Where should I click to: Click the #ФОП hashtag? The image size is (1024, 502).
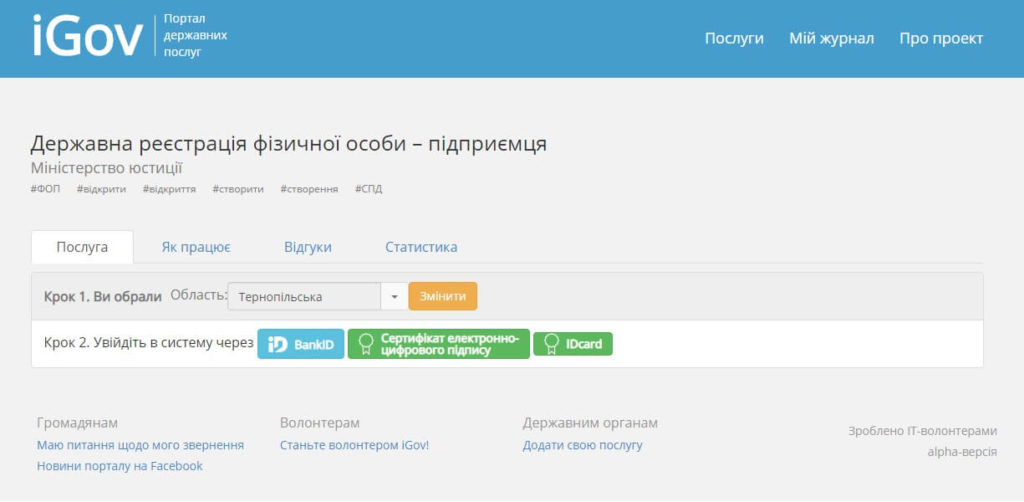point(45,189)
